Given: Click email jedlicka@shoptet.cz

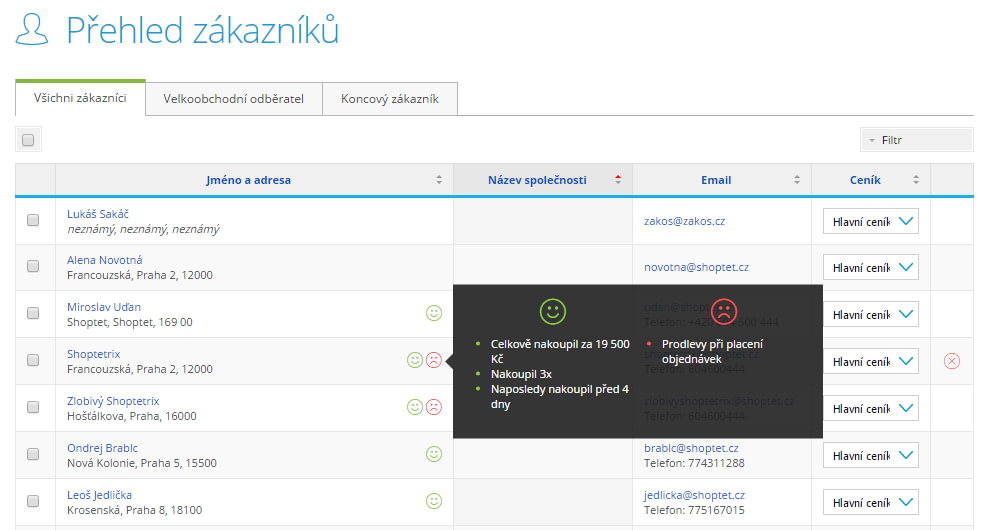Looking at the screenshot, I should 695,495.
